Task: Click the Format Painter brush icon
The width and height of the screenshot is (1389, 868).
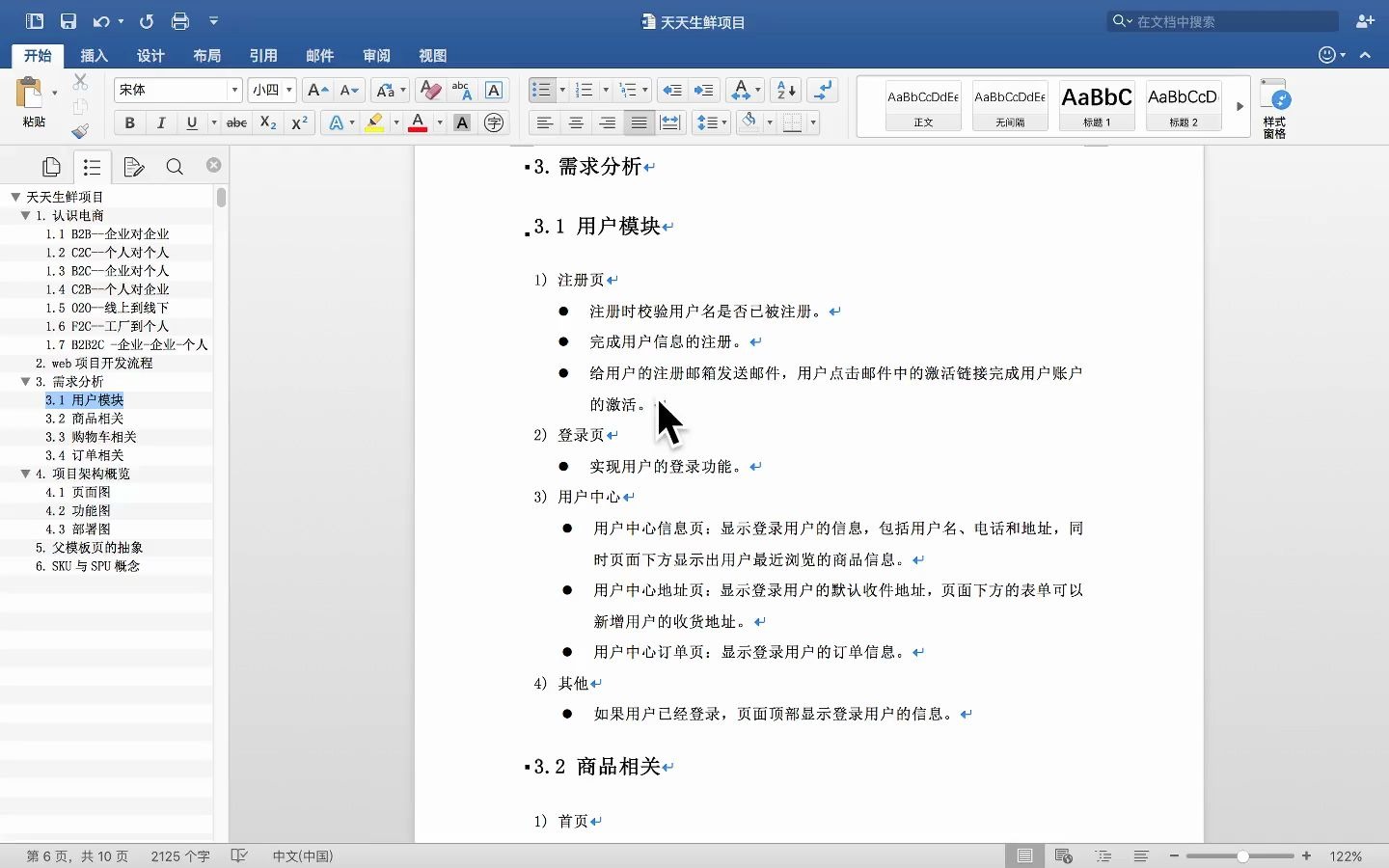Action: (x=80, y=130)
